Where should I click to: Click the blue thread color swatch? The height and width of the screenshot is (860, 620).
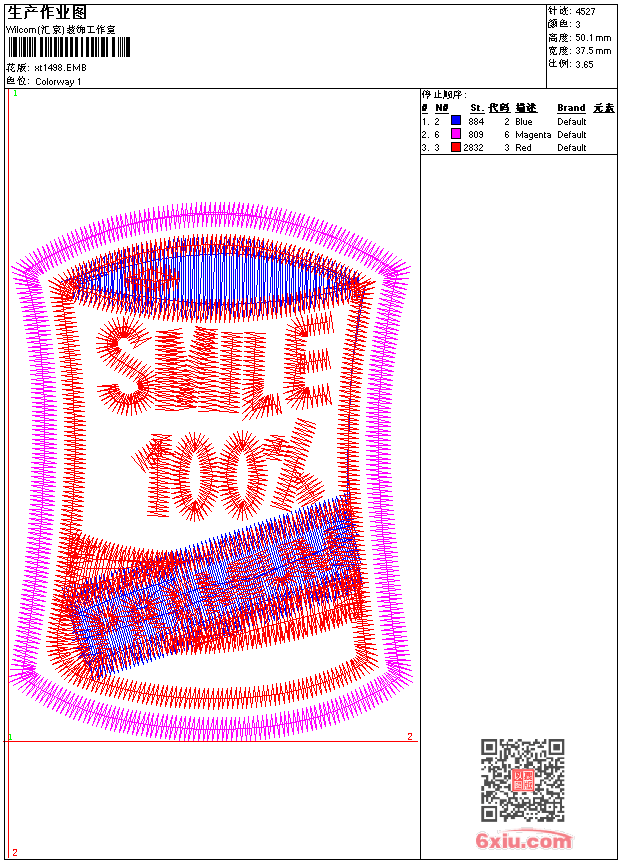coord(456,121)
